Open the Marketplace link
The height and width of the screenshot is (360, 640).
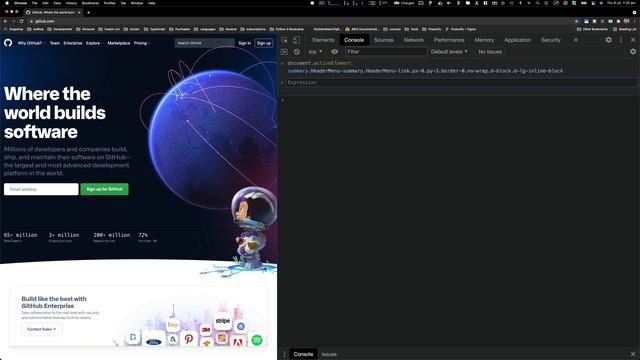tap(119, 43)
